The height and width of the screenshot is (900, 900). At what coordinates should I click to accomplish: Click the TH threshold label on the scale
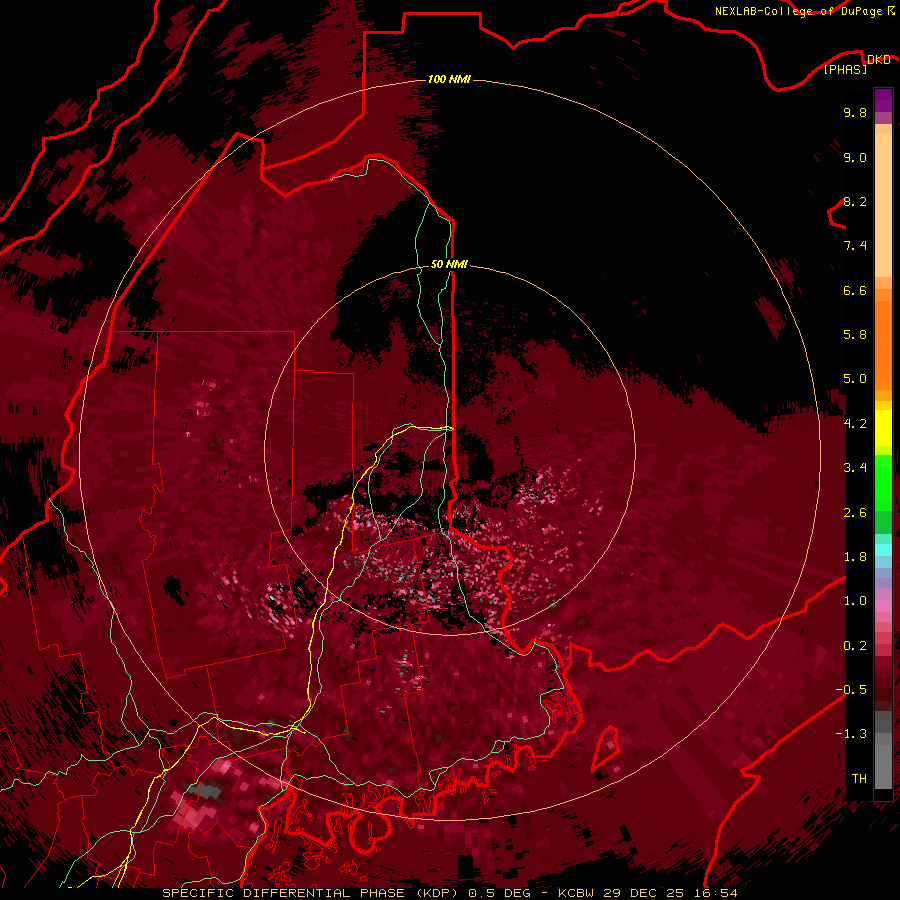click(x=859, y=779)
